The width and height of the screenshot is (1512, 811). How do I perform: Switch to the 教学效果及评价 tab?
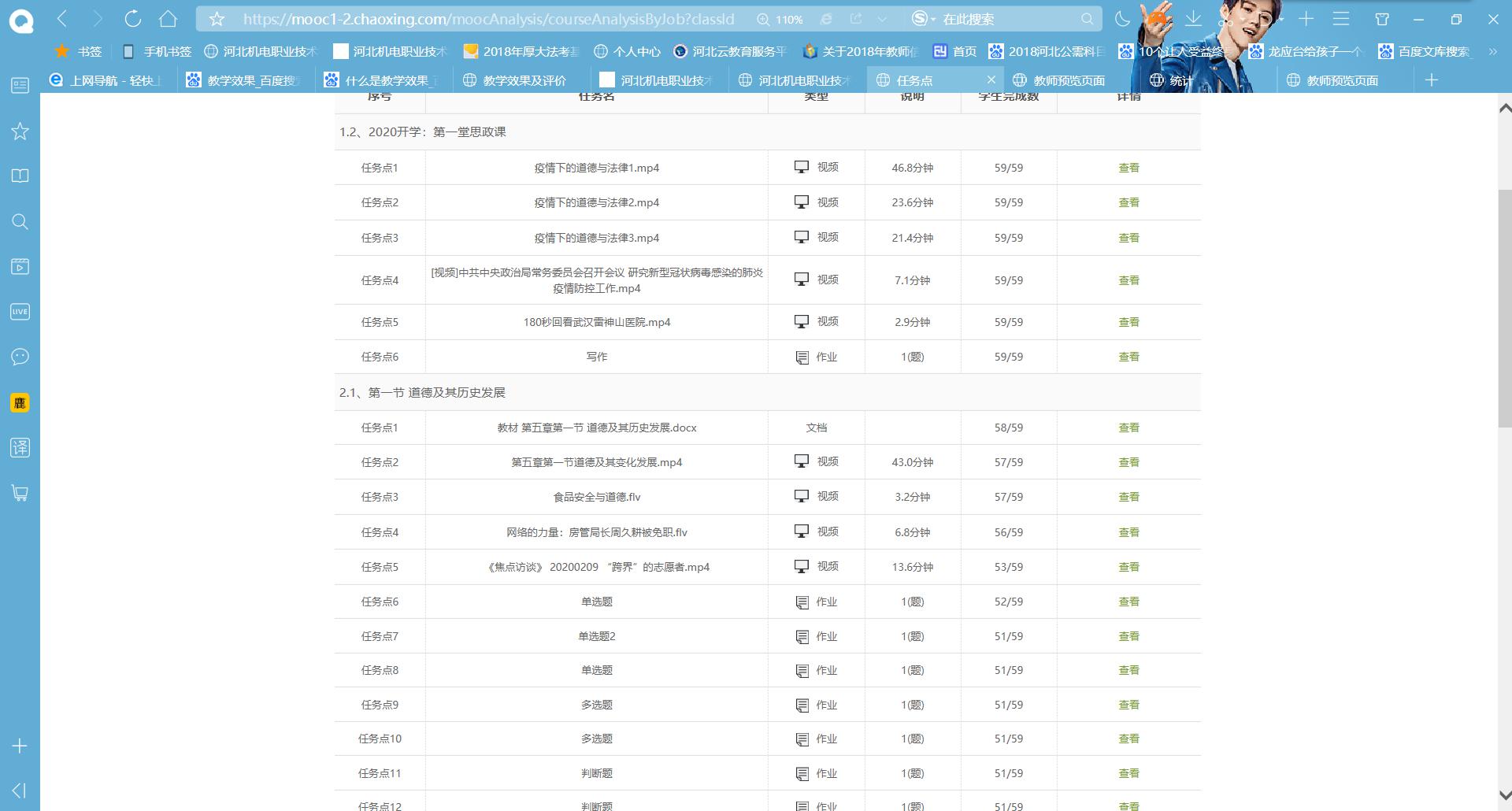[520, 80]
